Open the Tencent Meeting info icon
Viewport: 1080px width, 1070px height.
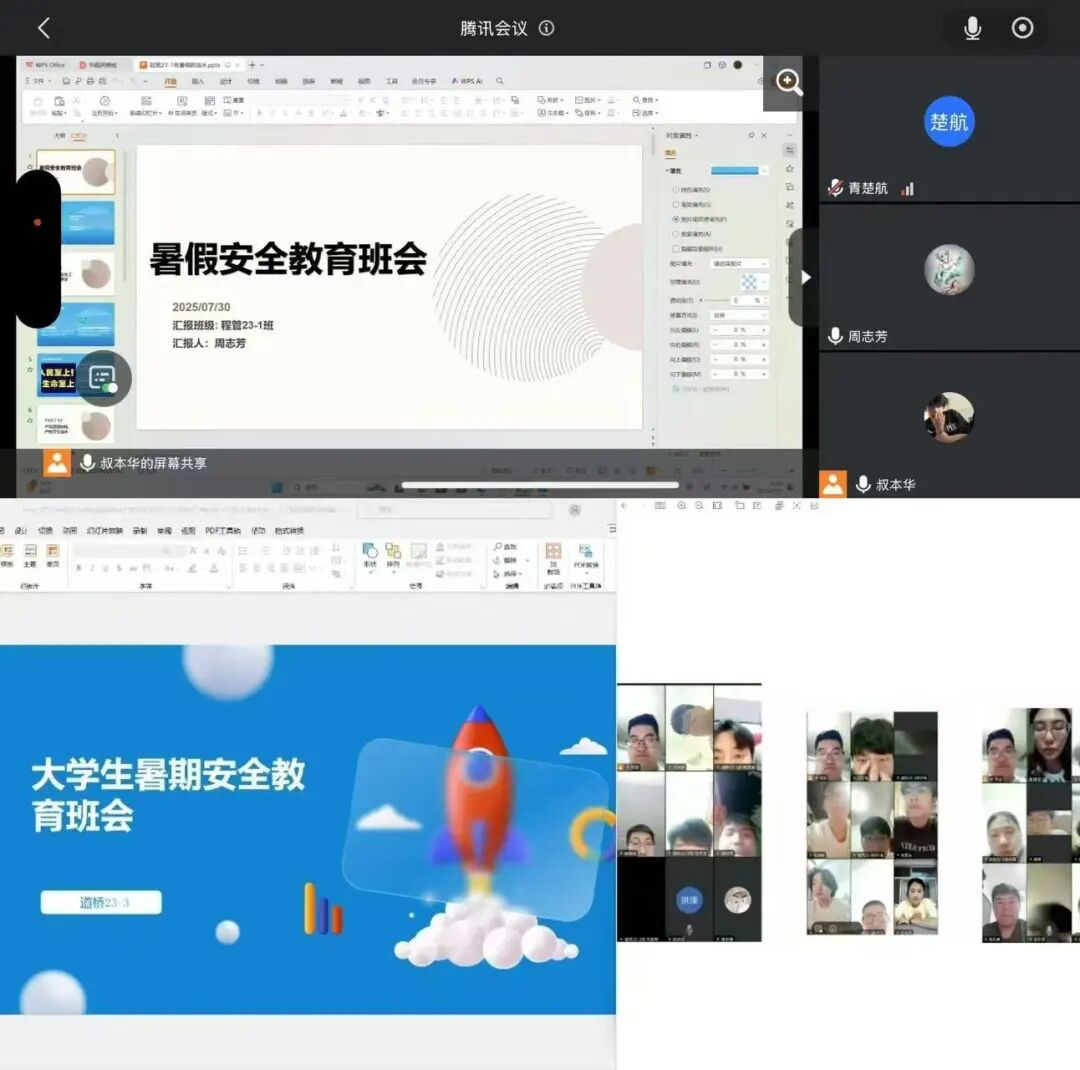[x=546, y=28]
